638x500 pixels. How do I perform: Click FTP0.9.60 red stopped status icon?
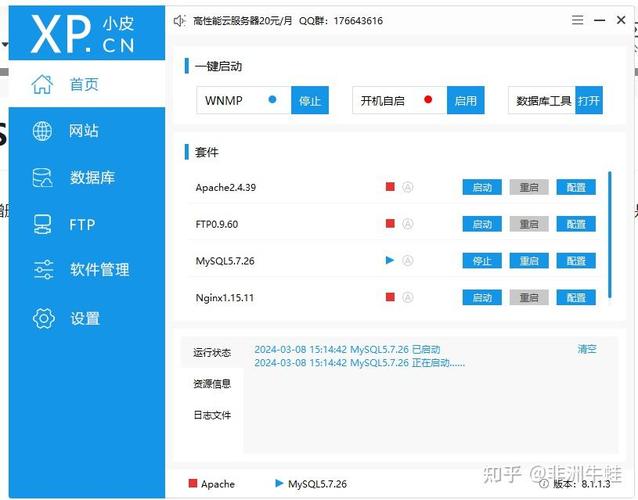click(390, 223)
